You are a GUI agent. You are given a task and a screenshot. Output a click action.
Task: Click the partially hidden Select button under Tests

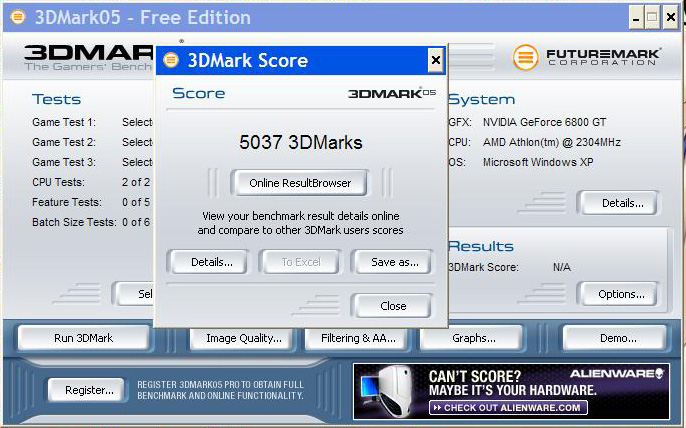133,294
